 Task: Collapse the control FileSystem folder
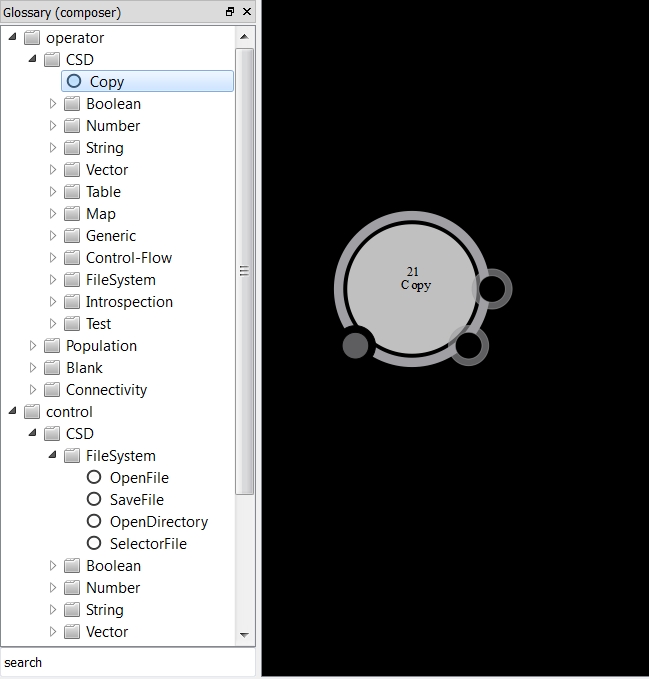tap(52, 455)
